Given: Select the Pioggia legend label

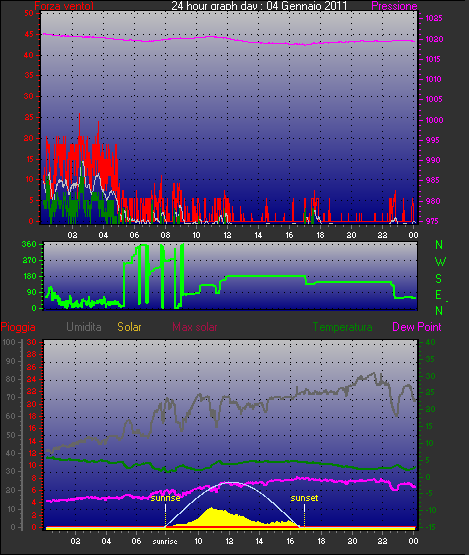Looking at the screenshot, I should (x=18, y=327).
